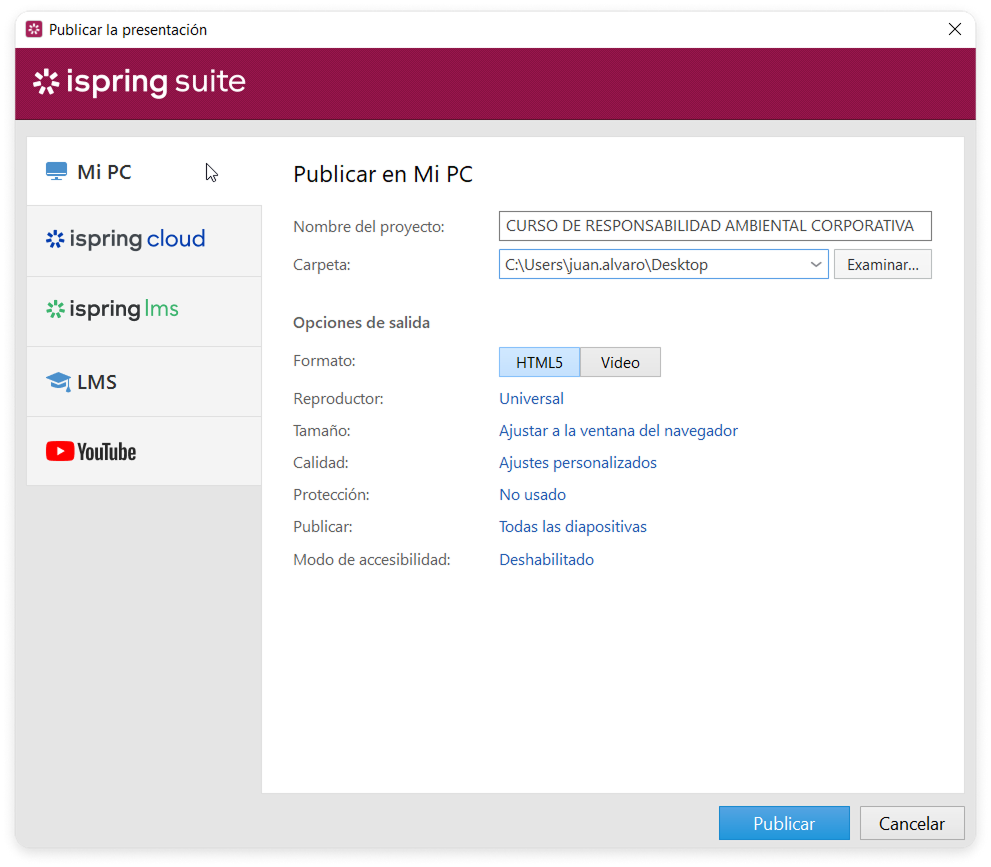Open the Universal player settings link
This screenshot has height=867, width=991.
(531, 399)
